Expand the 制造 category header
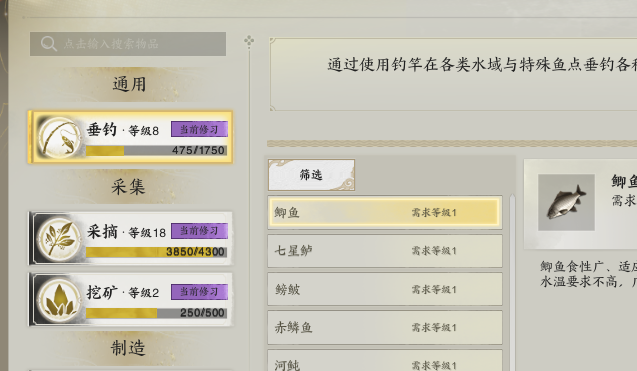Image resolution: width=637 pixels, height=371 pixels. click(128, 348)
